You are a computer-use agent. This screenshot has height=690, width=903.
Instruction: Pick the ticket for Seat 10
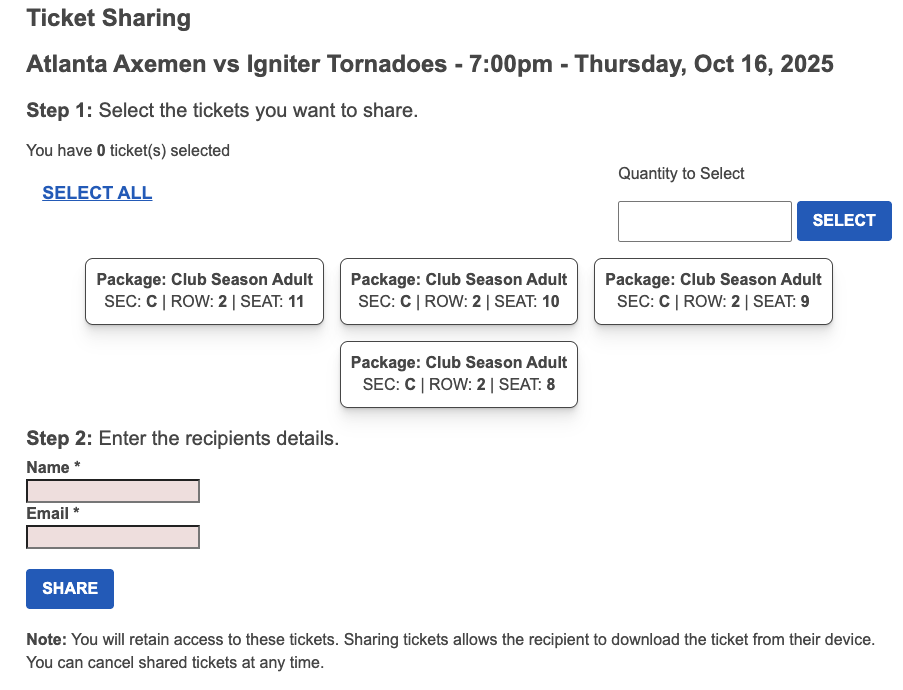click(x=459, y=291)
